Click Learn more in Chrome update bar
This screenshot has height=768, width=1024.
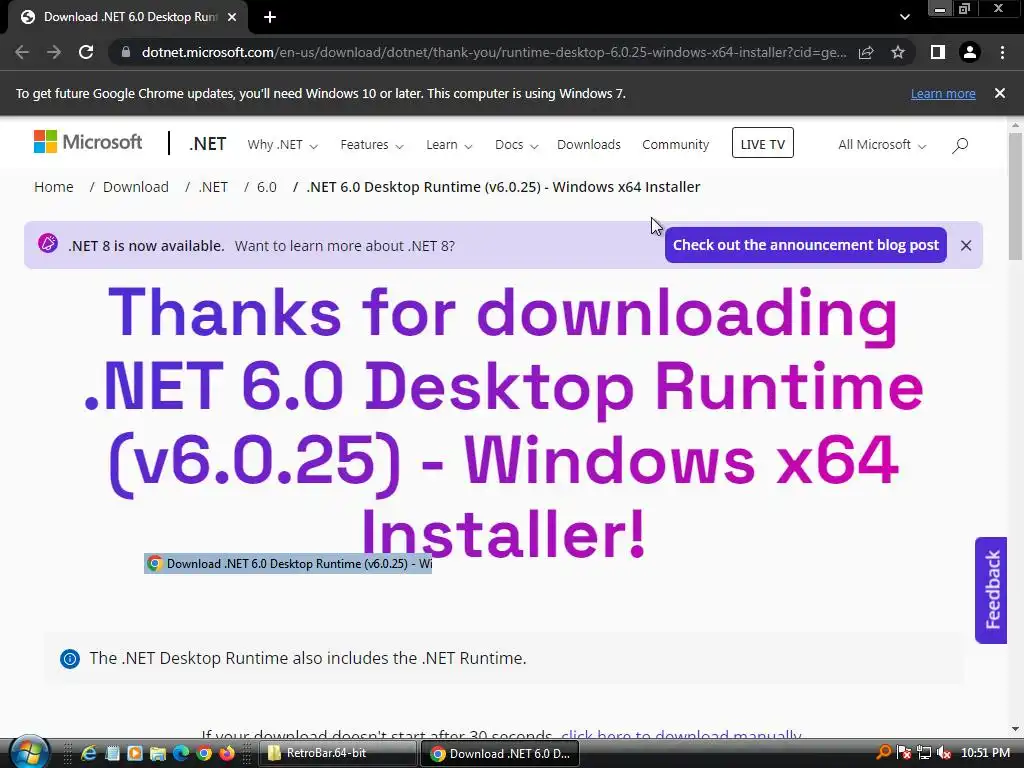943,93
